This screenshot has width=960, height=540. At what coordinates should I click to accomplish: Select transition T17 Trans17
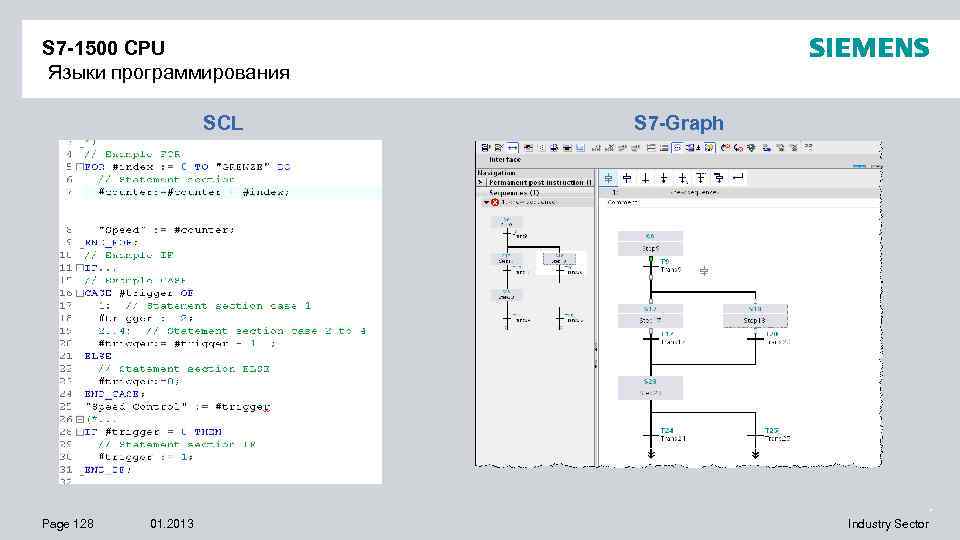click(x=664, y=338)
